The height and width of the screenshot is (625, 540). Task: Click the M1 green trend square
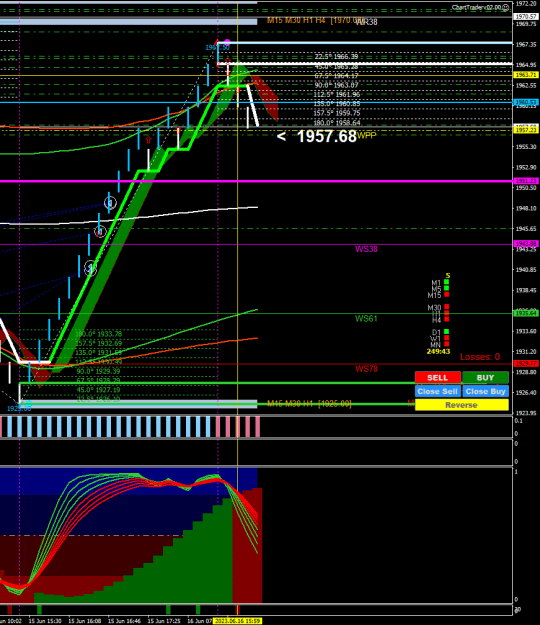pos(446,282)
